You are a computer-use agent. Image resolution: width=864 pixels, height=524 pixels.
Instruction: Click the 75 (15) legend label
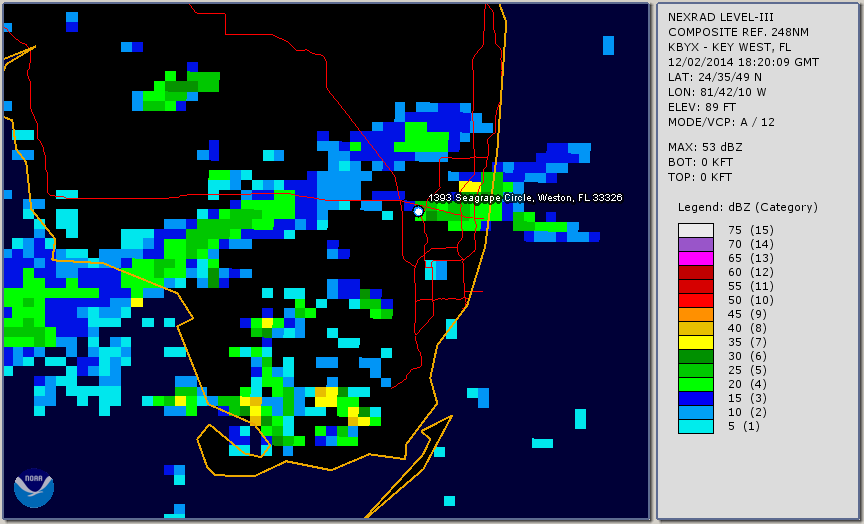(750, 230)
